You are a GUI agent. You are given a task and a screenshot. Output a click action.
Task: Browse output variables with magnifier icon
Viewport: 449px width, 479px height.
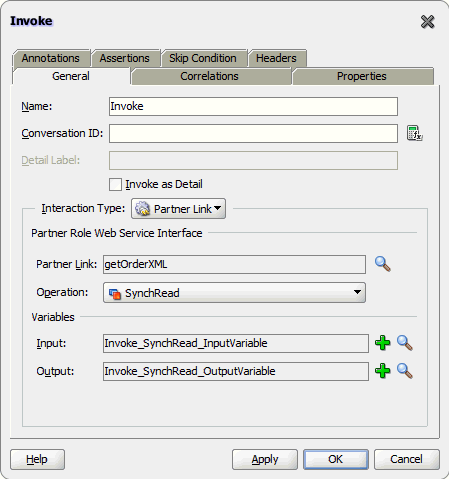point(405,371)
